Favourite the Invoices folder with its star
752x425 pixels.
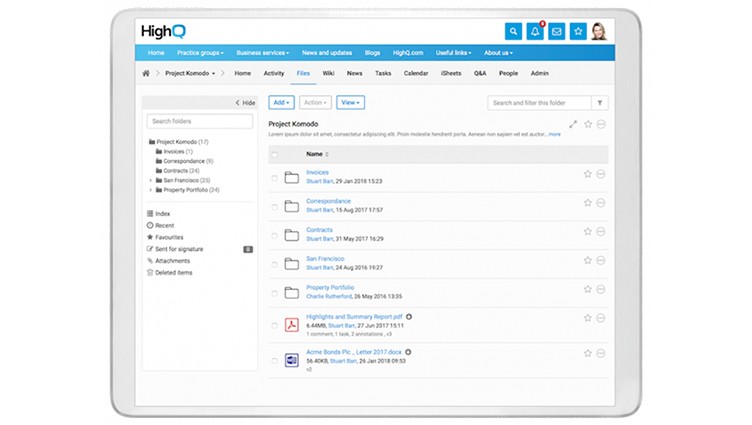click(x=588, y=174)
